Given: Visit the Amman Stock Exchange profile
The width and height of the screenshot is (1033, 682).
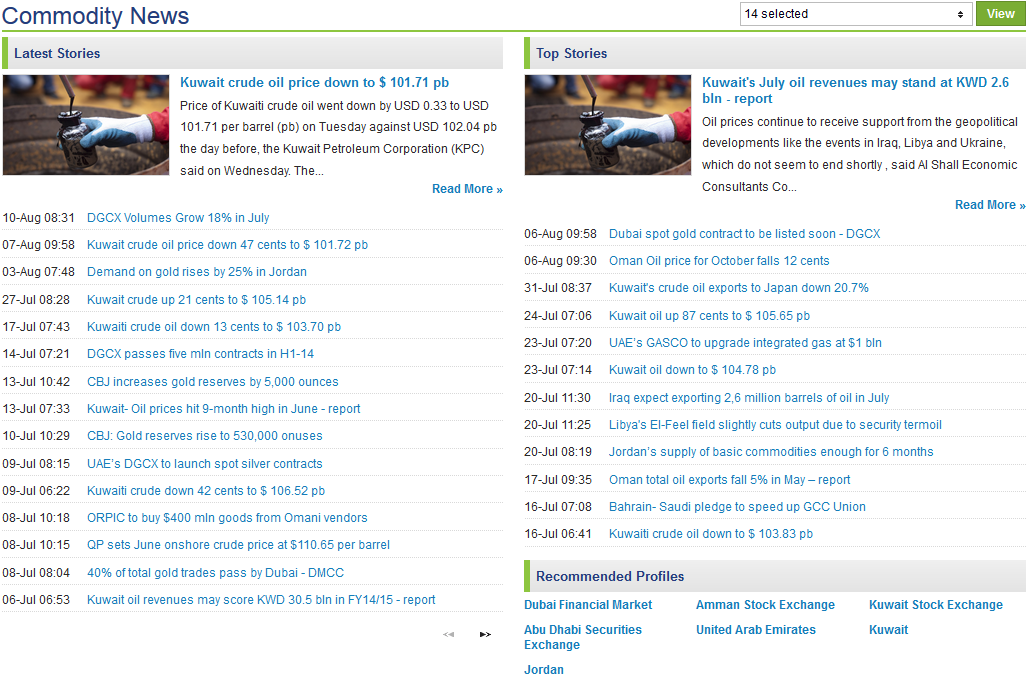Looking at the screenshot, I should tap(765, 605).
